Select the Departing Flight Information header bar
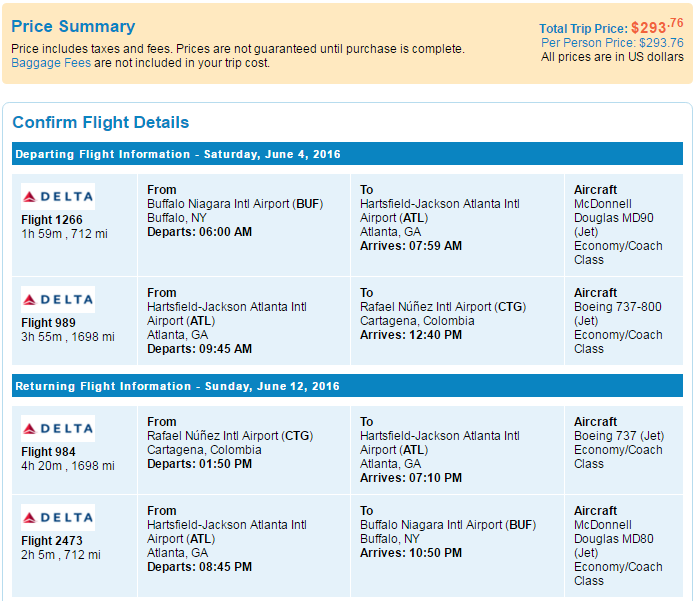 click(x=347, y=154)
